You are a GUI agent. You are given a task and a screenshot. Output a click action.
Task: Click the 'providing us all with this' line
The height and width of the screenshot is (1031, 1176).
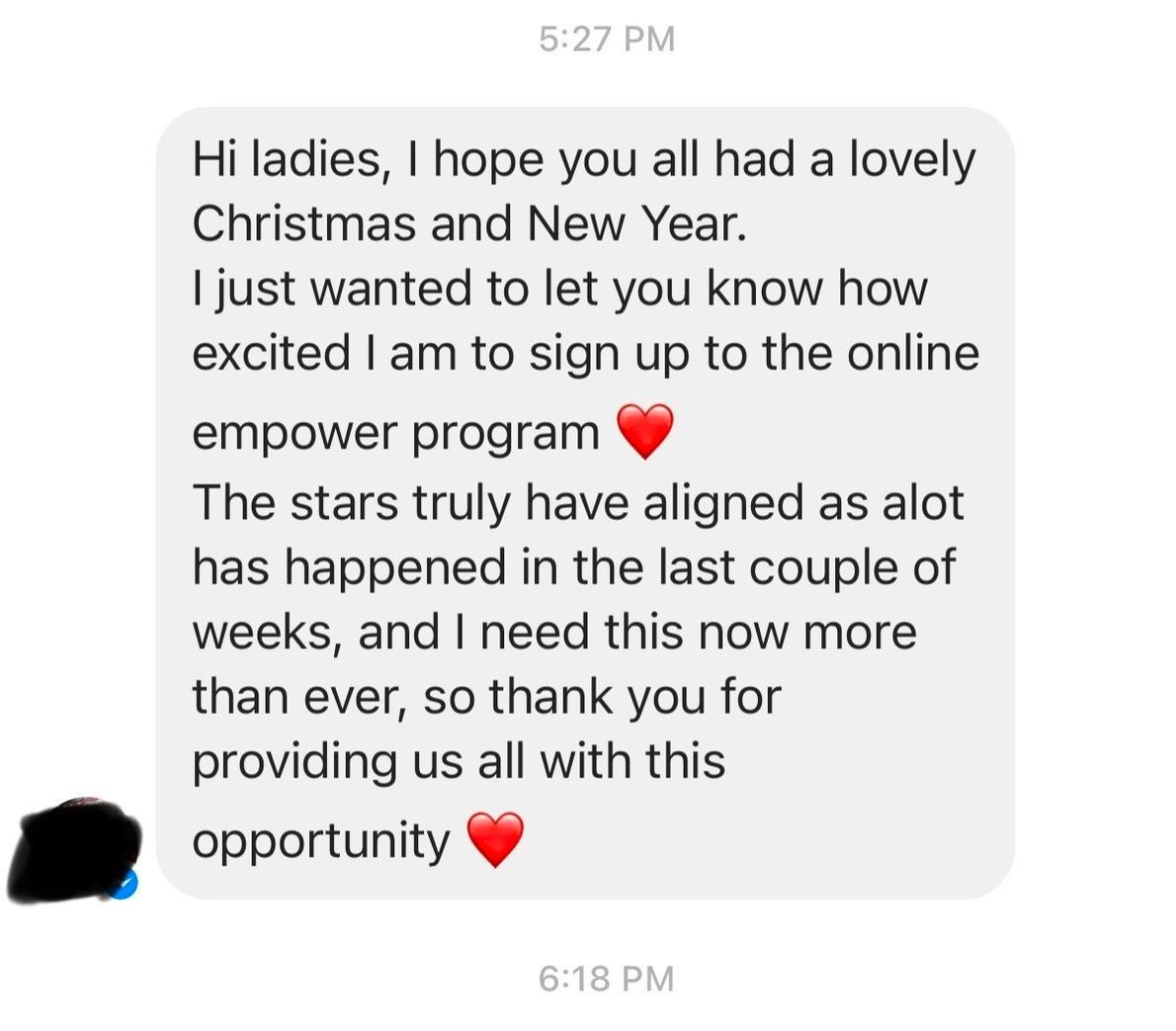tap(459, 762)
